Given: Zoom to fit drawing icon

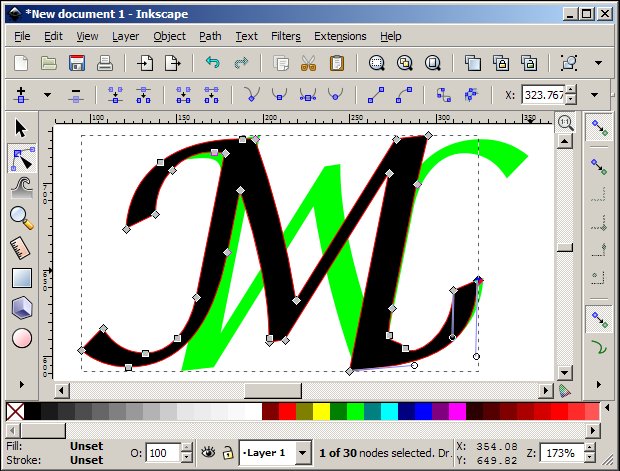Looking at the screenshot, I should [405, 63].
